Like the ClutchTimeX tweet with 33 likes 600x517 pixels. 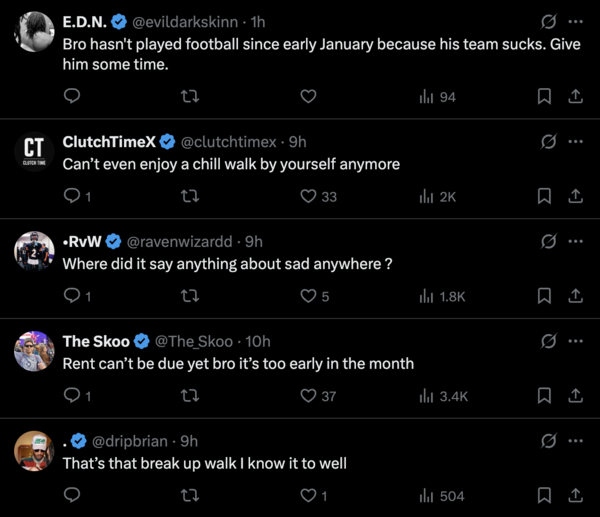[x=309, y=196]
